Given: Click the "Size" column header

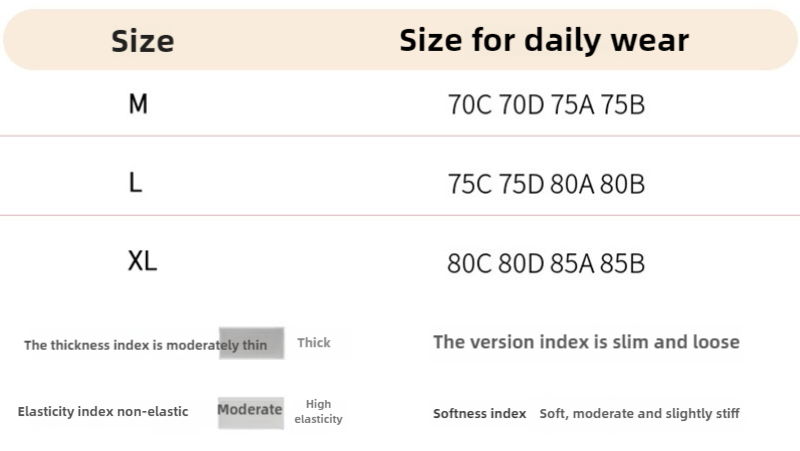Looking at the screenshot, I should [x=142, y=41].
